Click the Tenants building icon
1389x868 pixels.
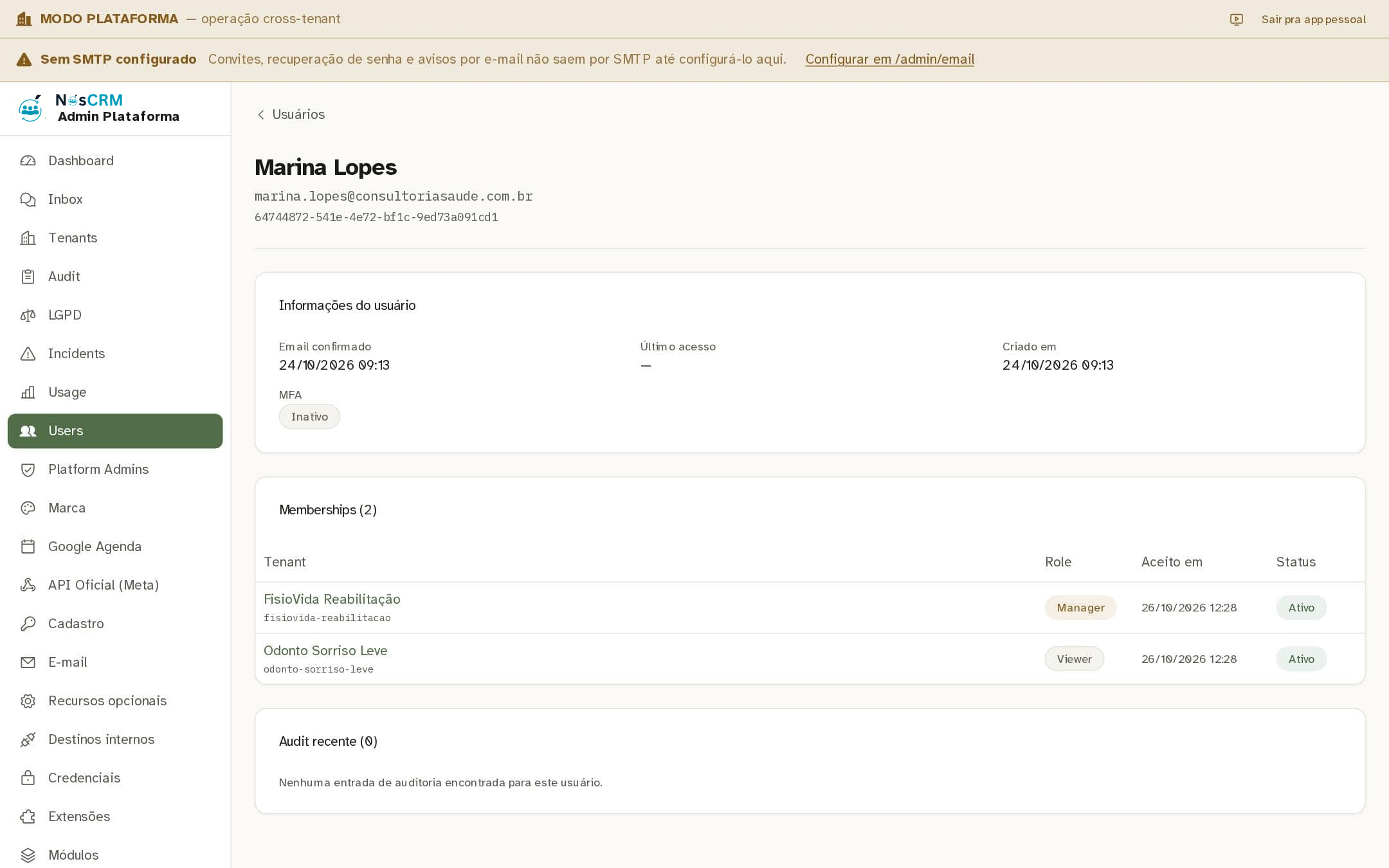(28, 238)
